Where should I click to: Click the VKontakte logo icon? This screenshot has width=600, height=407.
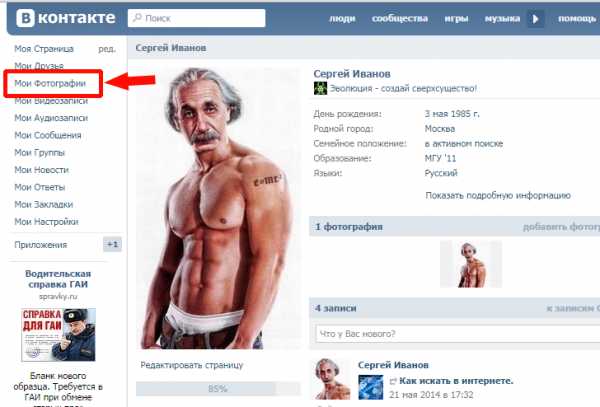(x=26, y=18)
